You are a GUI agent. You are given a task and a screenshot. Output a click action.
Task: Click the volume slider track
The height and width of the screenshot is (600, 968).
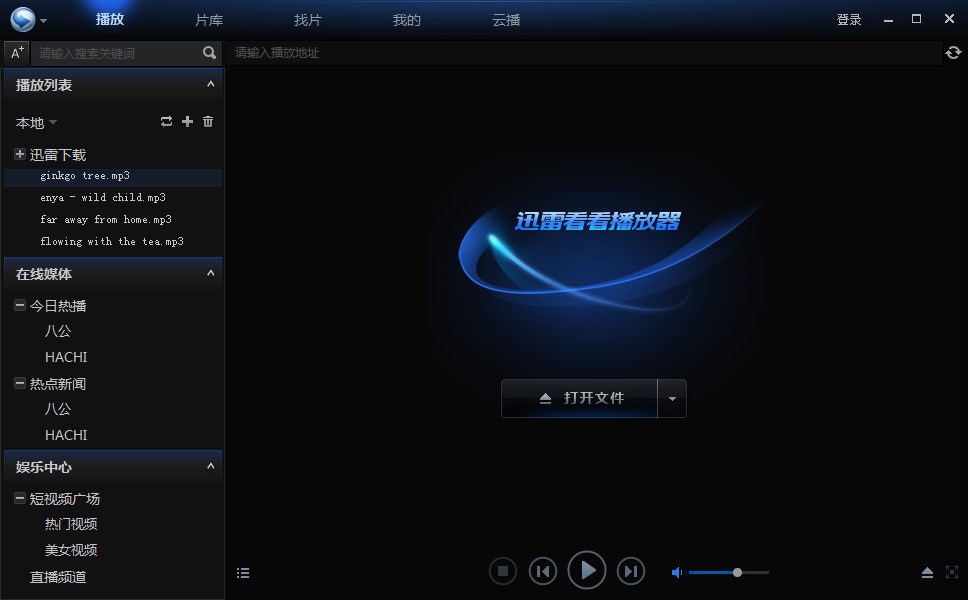point(729,573)
